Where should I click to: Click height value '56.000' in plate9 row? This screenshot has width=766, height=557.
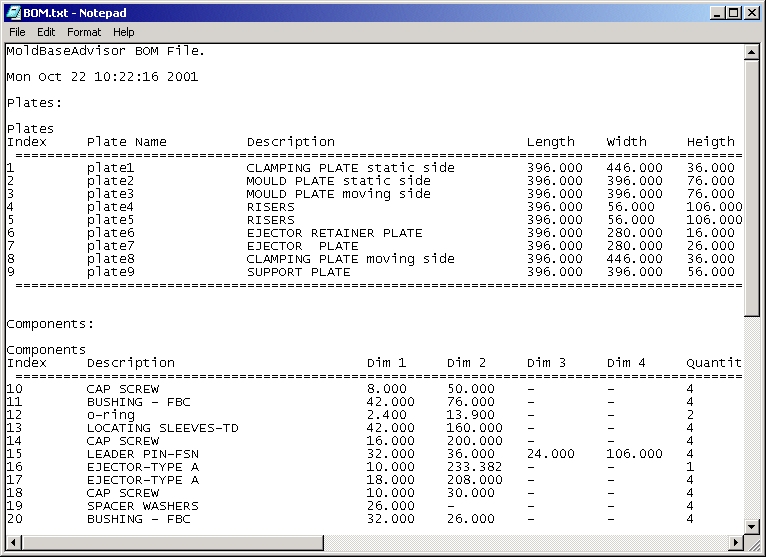pos(710,272)
